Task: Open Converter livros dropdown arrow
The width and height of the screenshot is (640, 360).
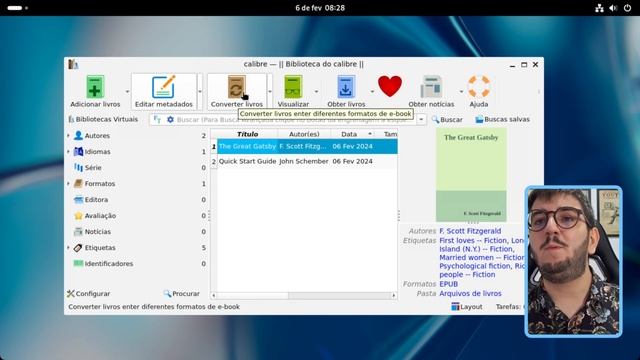Action: point(269,91)
